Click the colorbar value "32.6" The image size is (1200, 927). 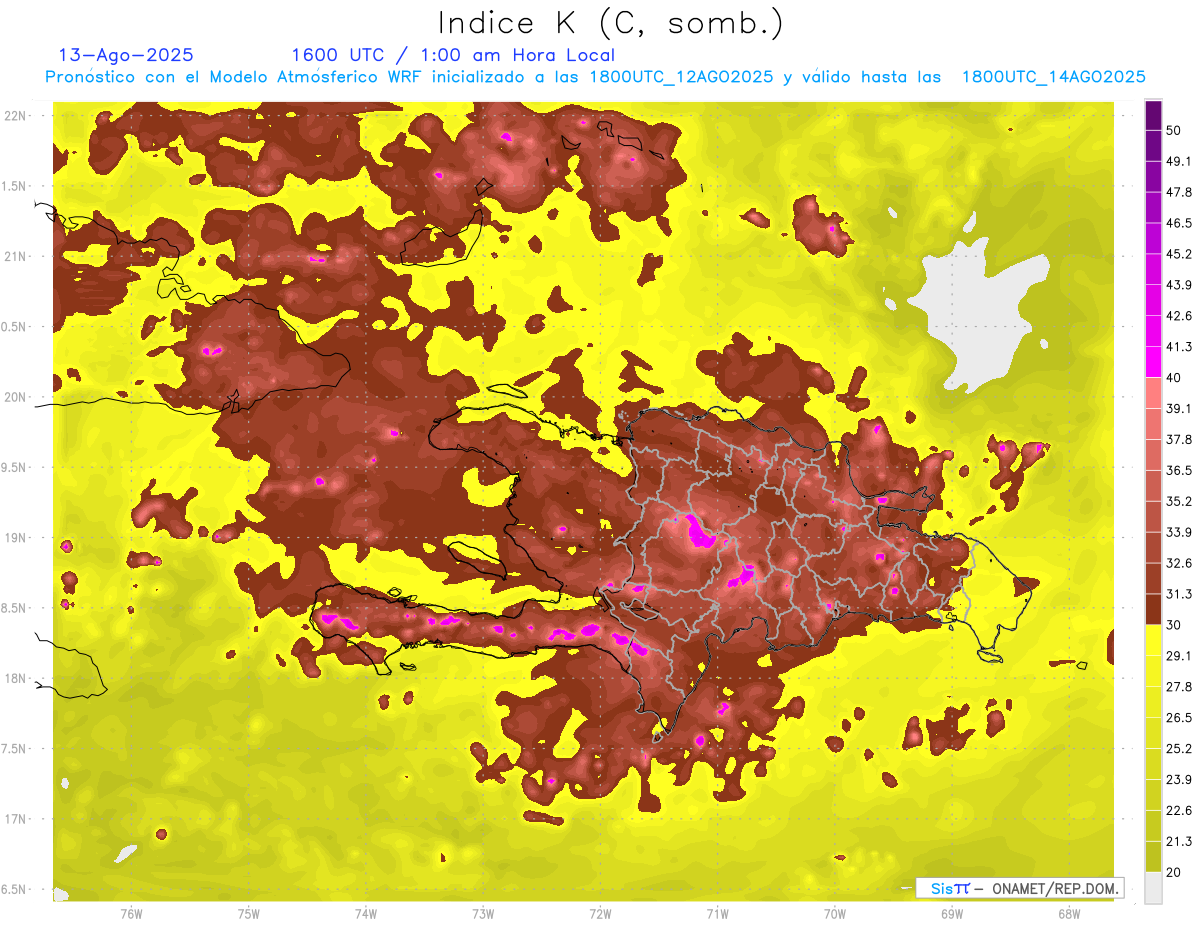pos(1179,563)
